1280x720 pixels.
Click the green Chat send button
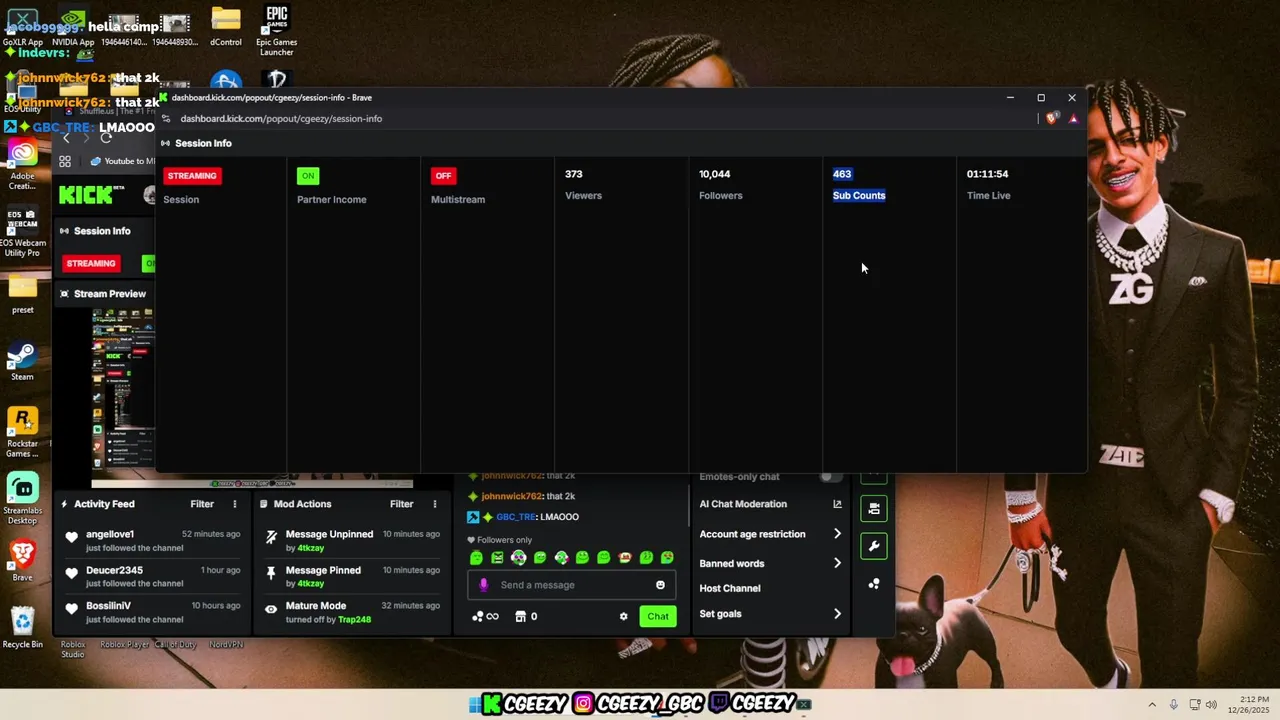[658, 616]
